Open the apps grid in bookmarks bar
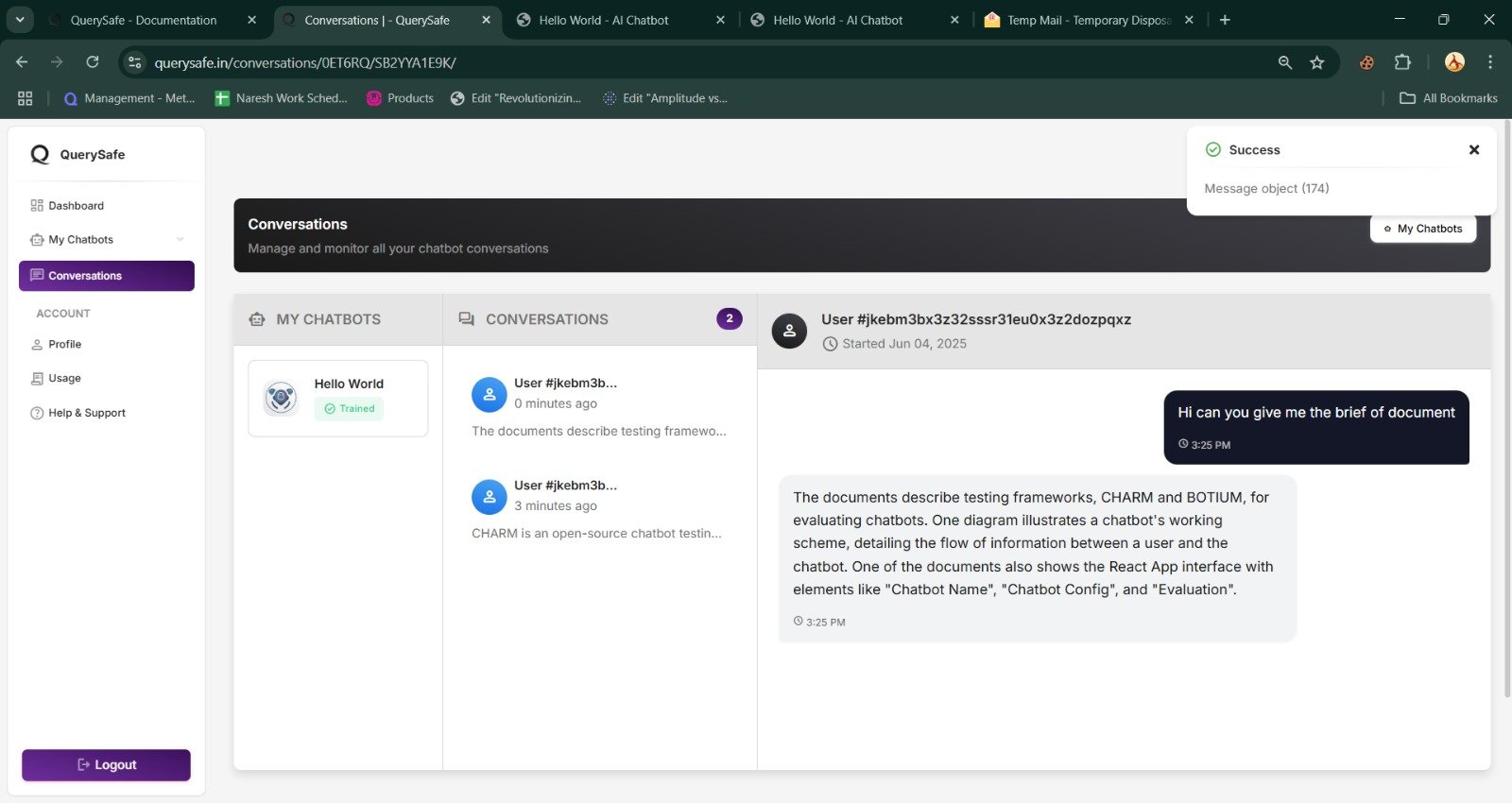The width and height of the screenshot is (1512, 803). [26, 98]
